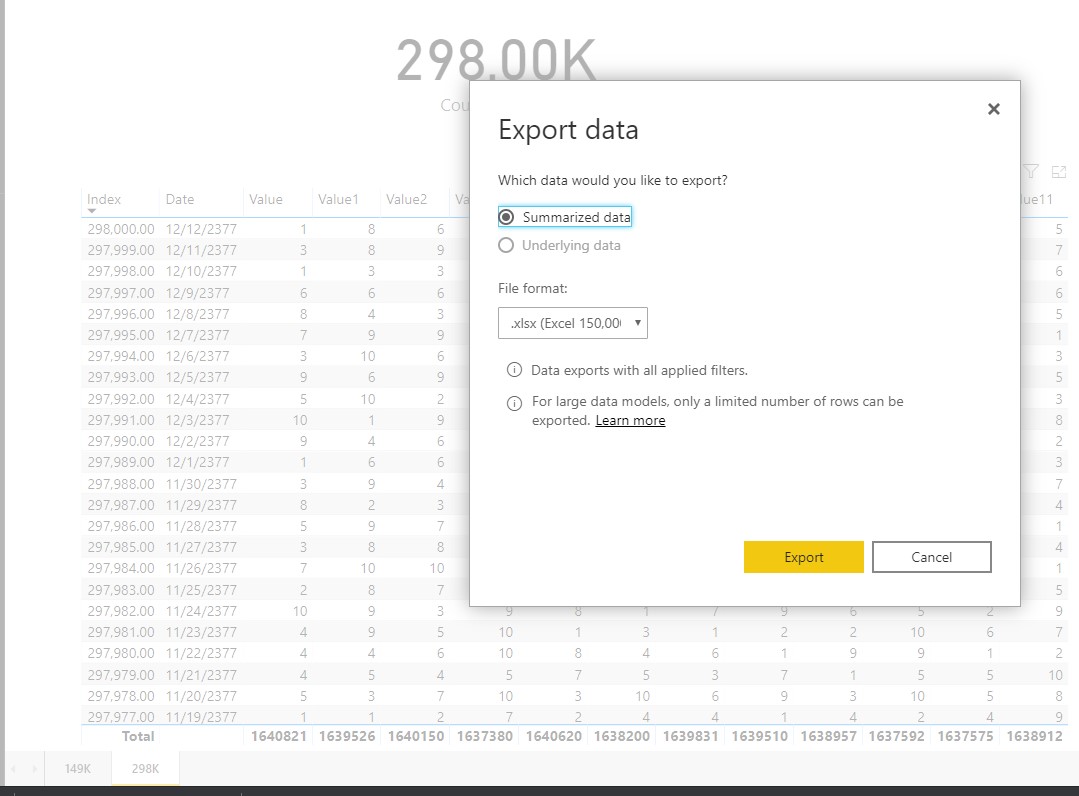
Task: Select the 297,978.00 index cell
Action: coord(121,696)
